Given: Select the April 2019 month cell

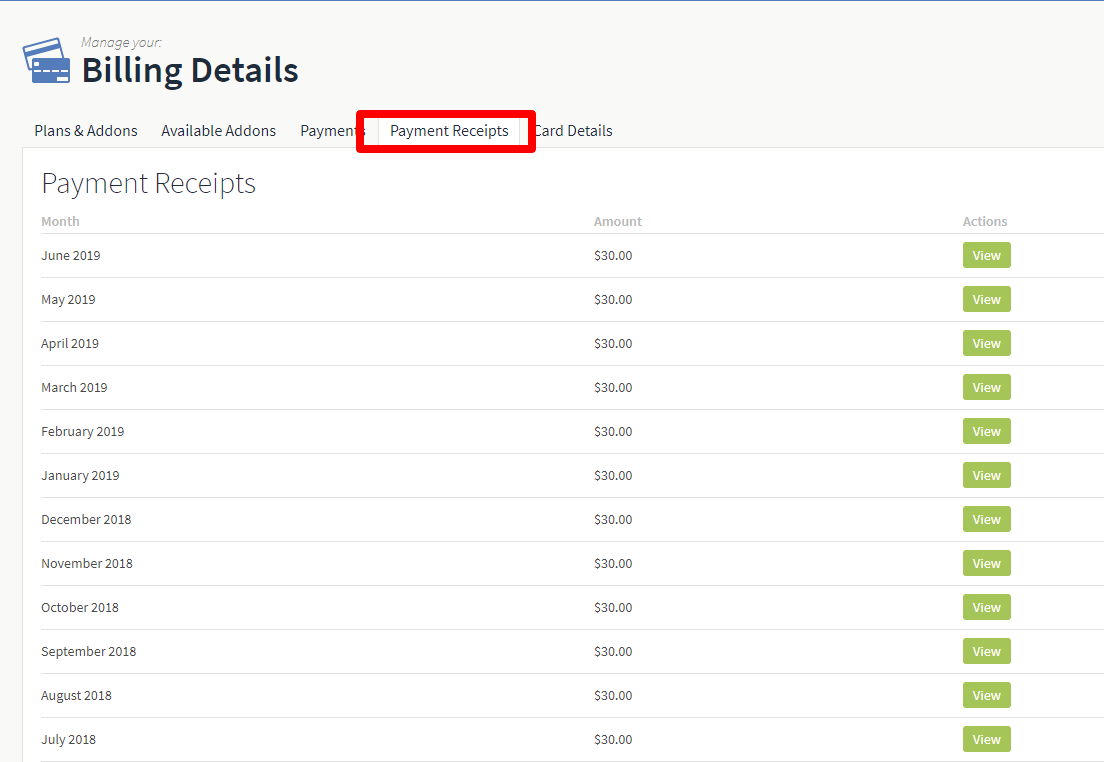Looking at the screenshot, I should 70,344.
